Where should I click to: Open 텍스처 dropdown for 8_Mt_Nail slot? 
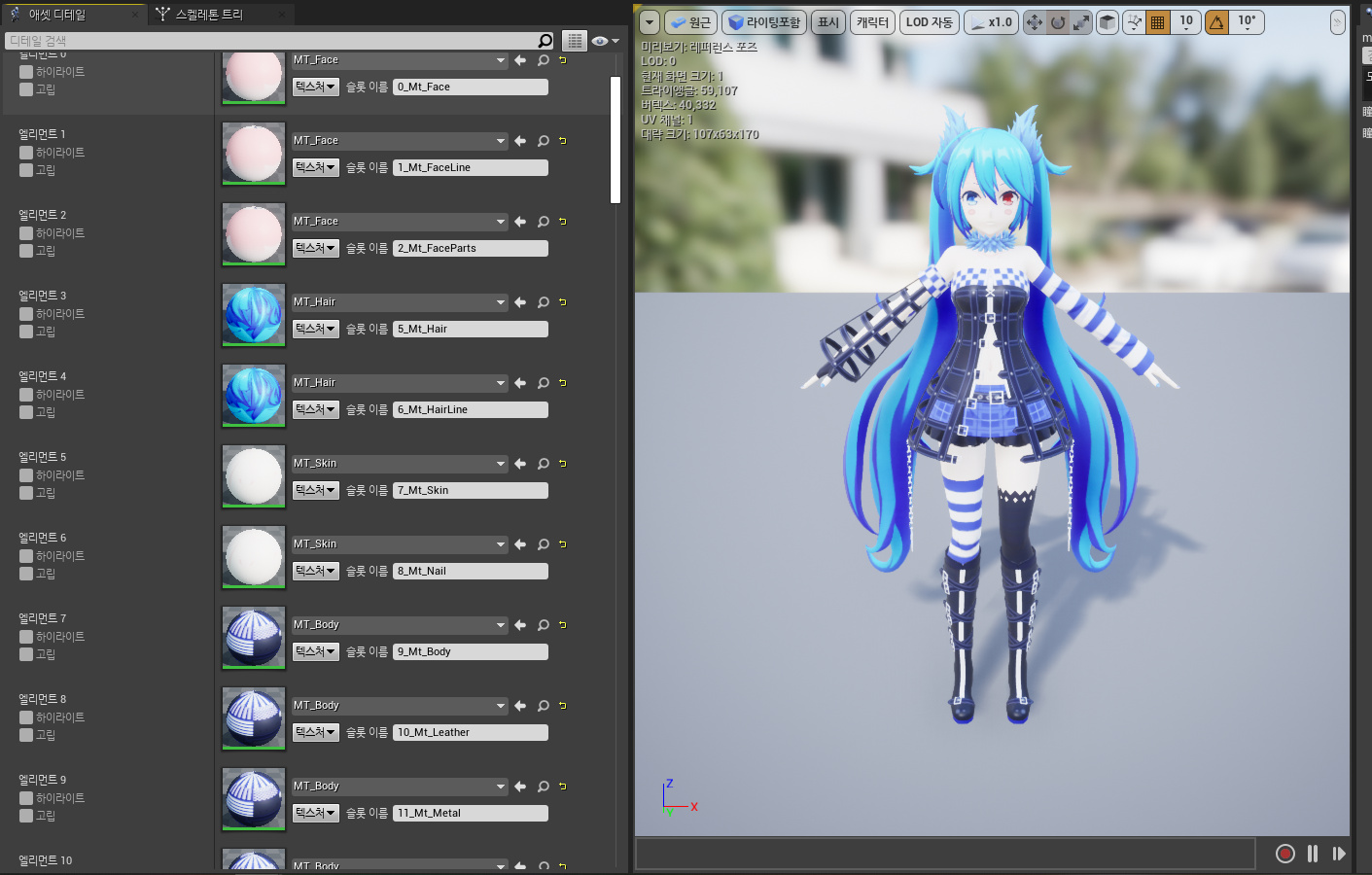click(x=316, y=572)
